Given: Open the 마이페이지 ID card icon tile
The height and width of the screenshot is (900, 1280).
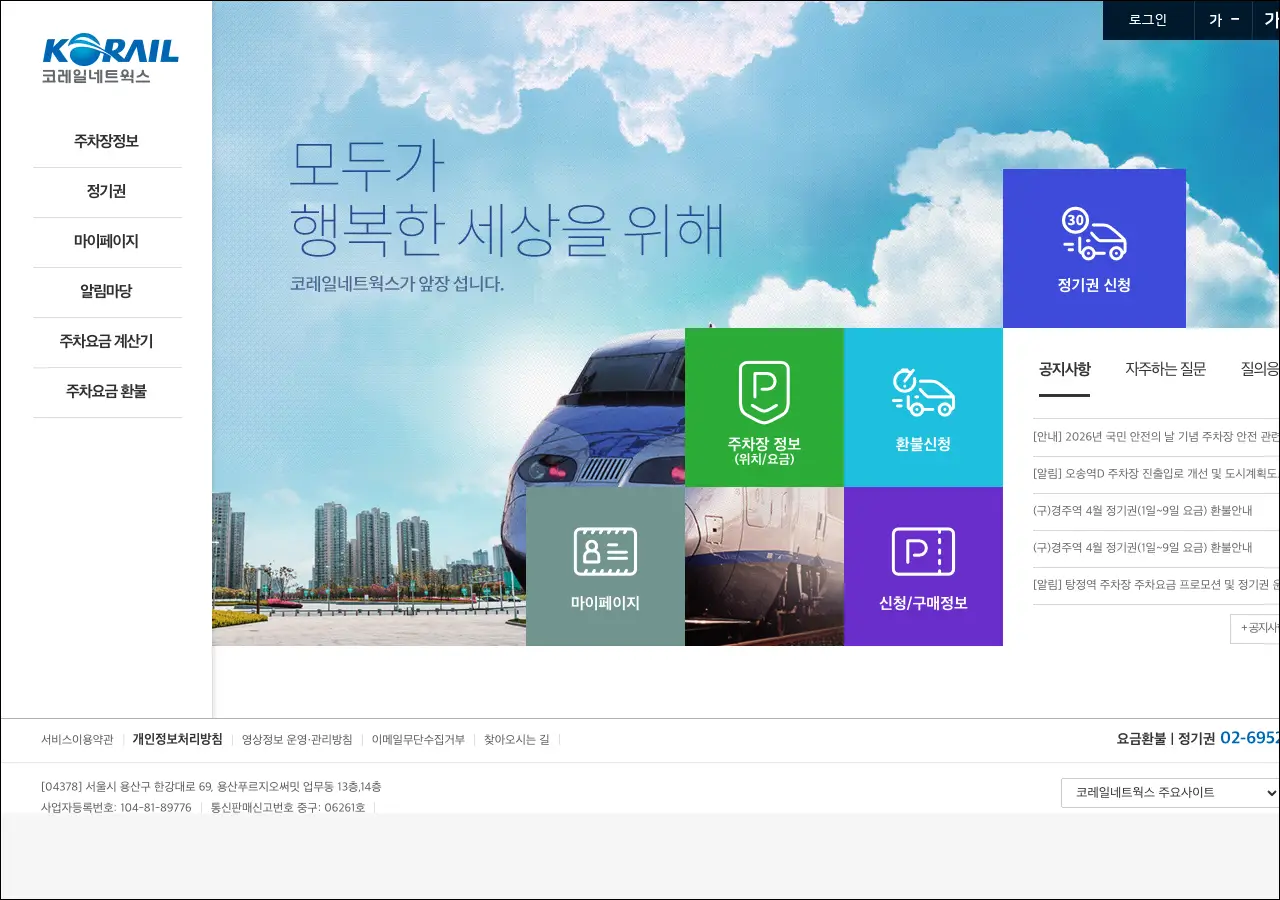Looking at the screenshot, I should [605, 566].
